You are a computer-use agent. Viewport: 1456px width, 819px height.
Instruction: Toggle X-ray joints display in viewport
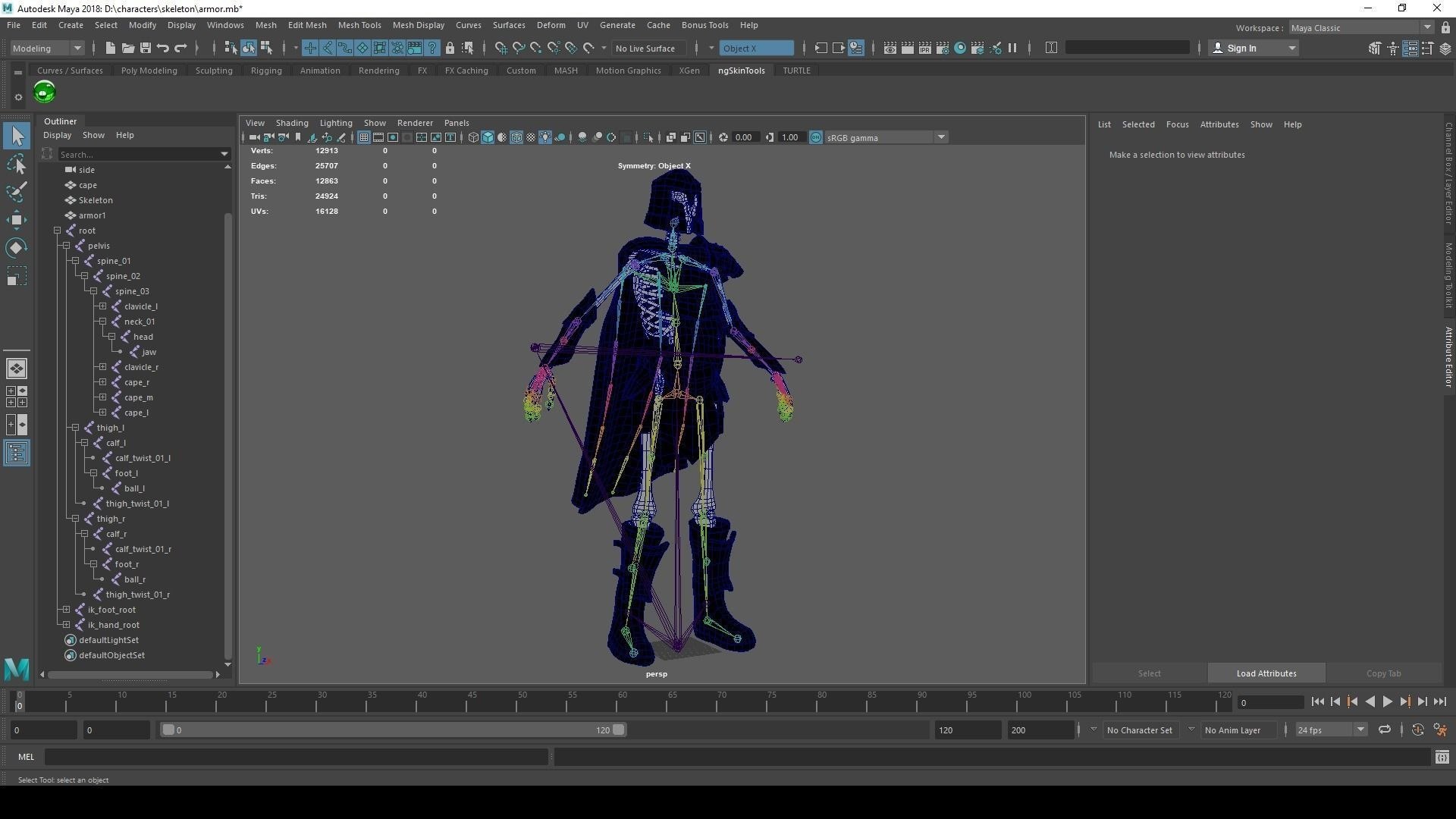click(x=700, y=137)
